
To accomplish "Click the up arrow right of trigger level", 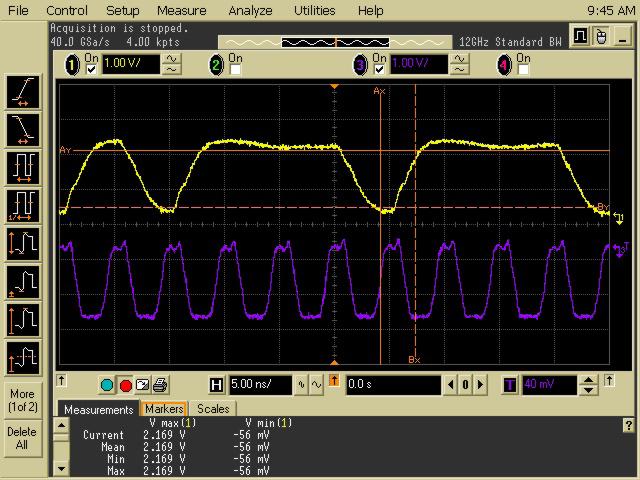I will point(609,381).
